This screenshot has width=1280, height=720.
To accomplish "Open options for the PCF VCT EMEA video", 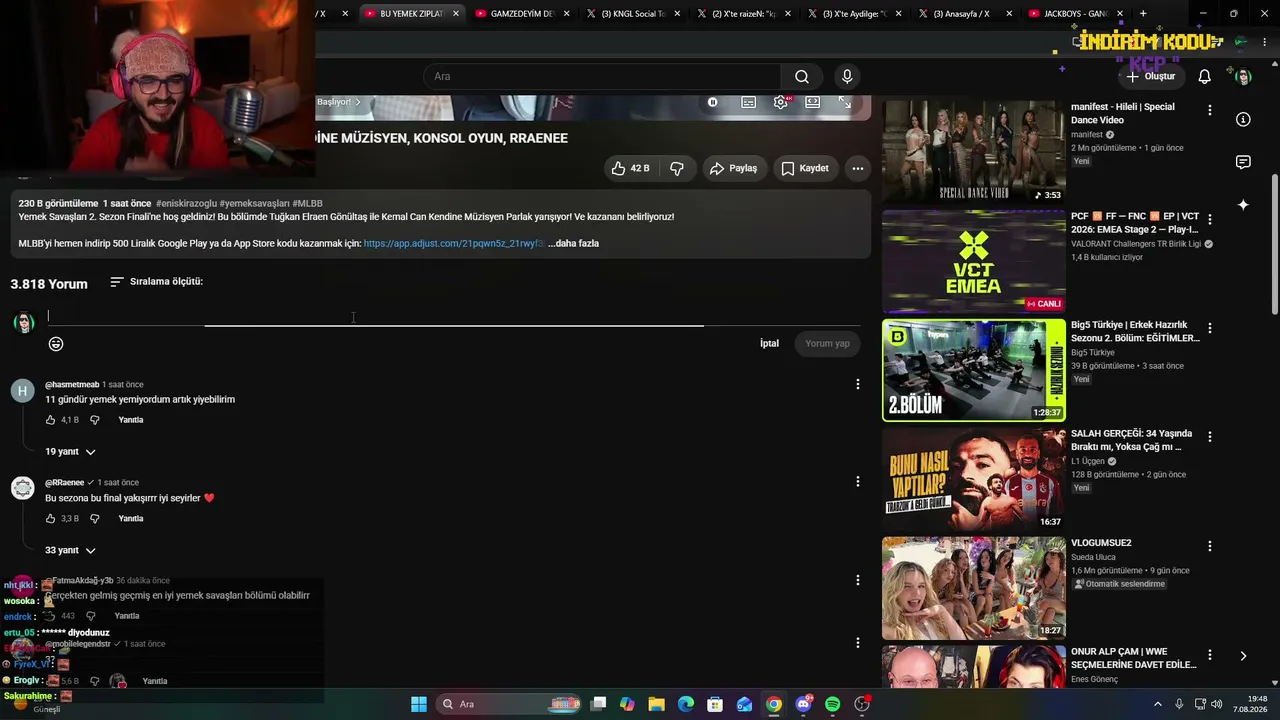I will click(x=1210, y=219).
